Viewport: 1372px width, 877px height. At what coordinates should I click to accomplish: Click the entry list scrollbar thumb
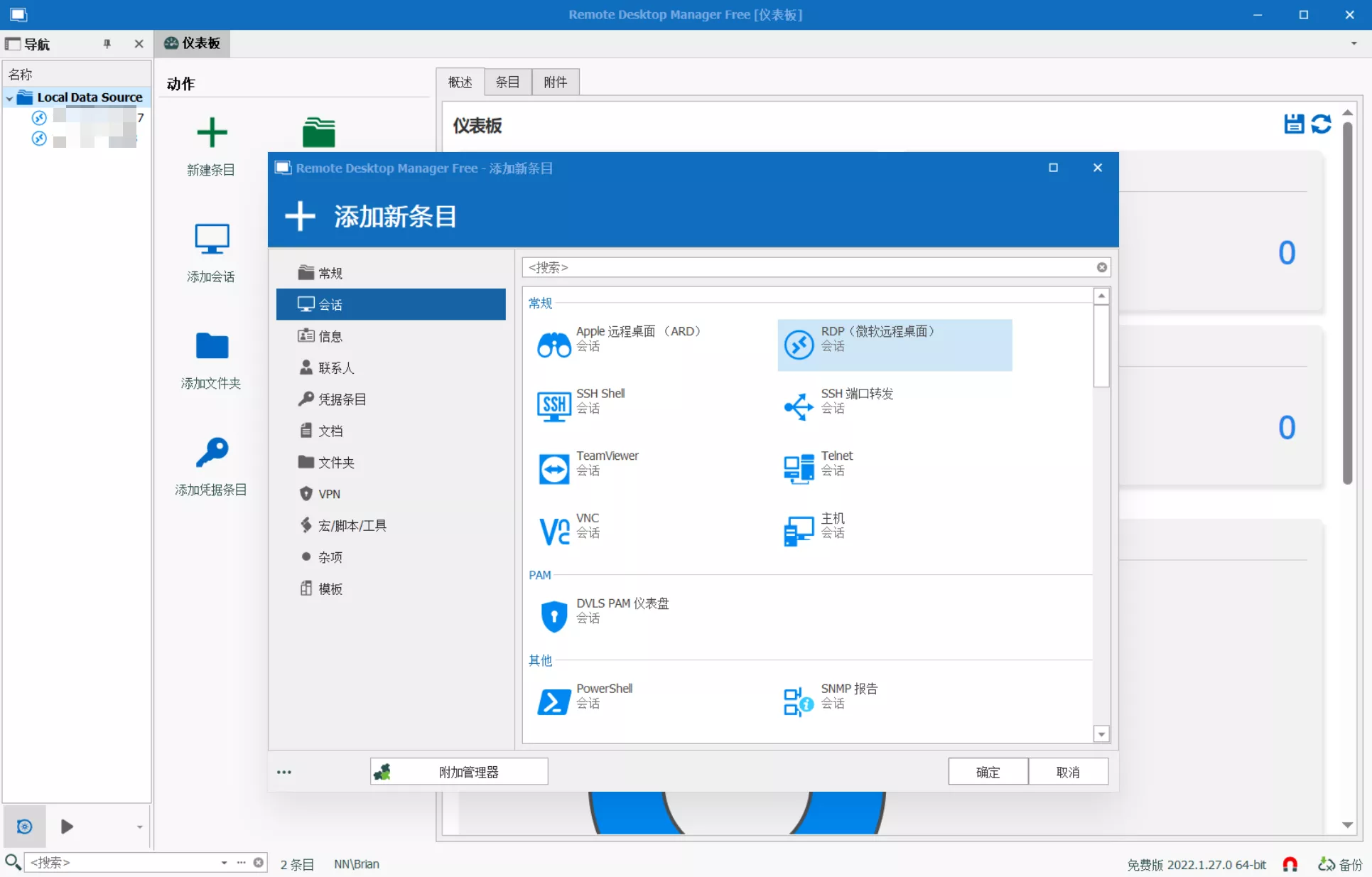[1101, 346]
